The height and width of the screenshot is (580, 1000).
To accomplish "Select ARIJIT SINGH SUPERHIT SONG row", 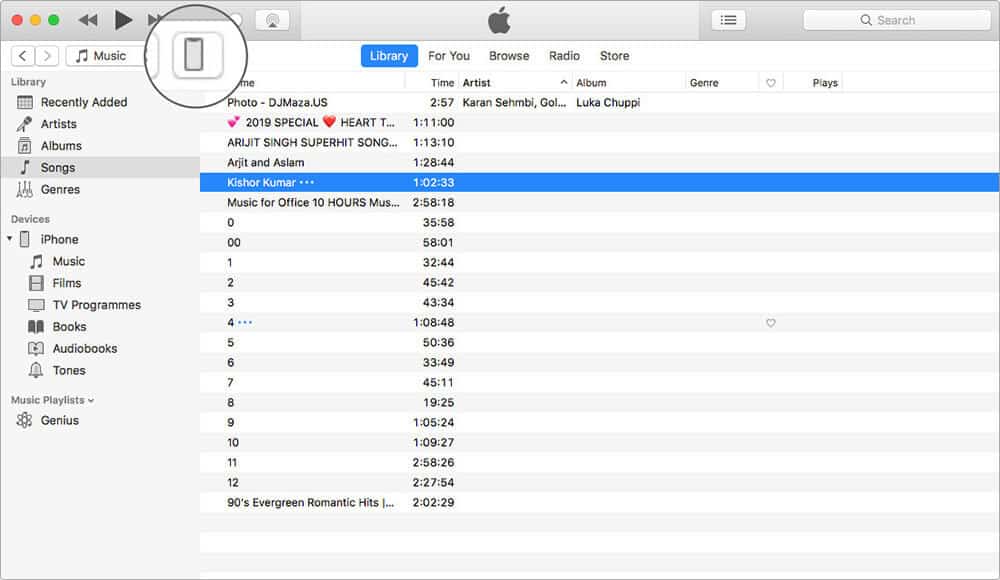I will click(x=599, y=142).
